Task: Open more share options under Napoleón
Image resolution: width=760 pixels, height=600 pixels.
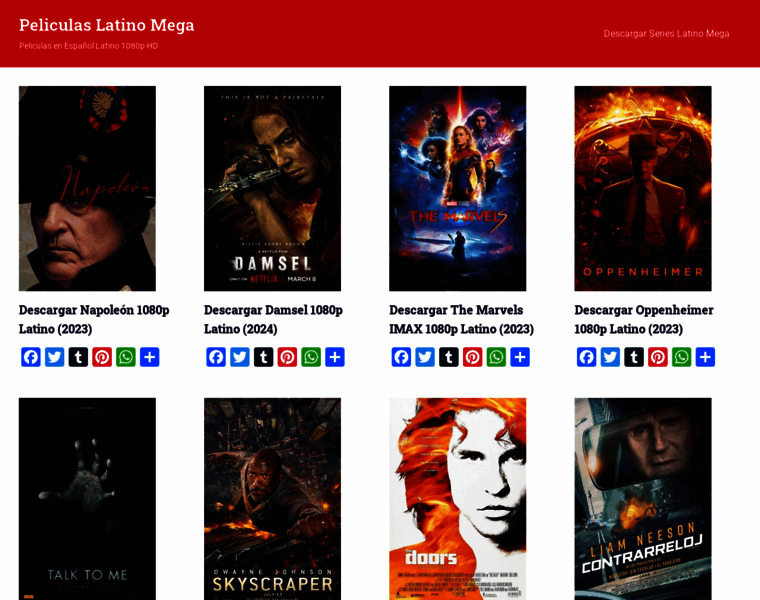Action: [x=149, y=357]
